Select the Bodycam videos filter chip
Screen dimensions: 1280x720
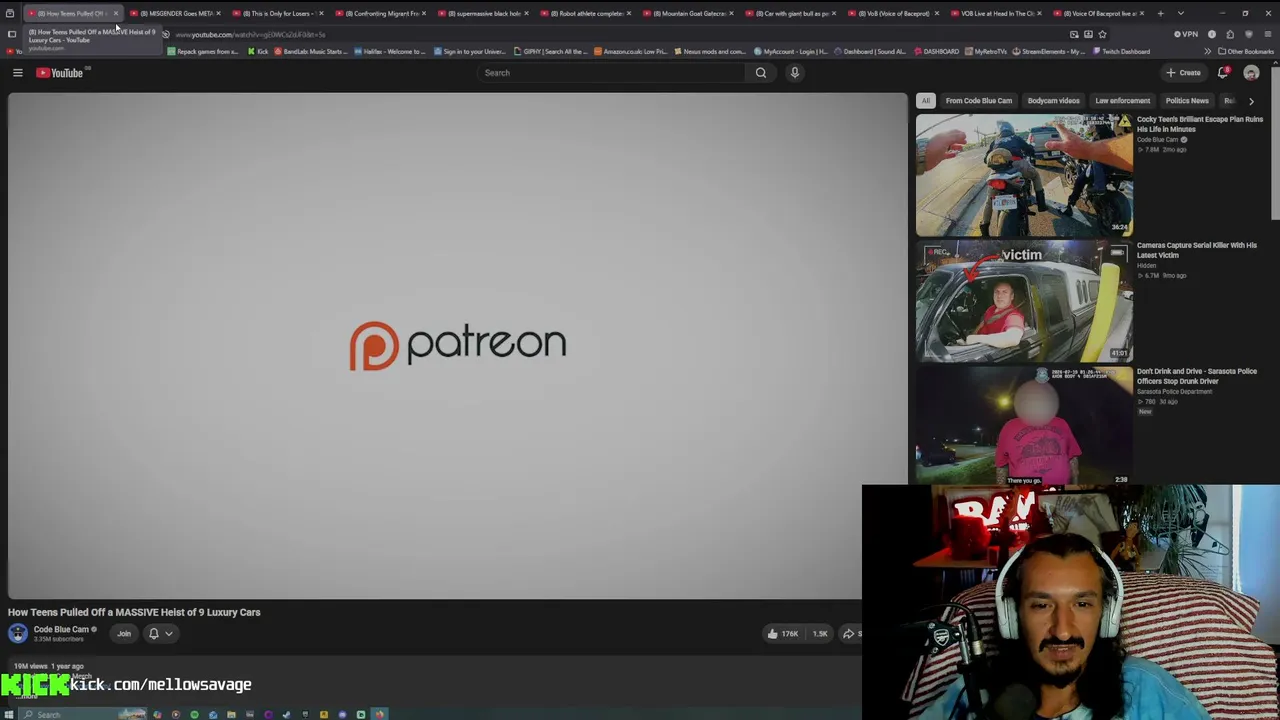click(x=1053, y=101)
